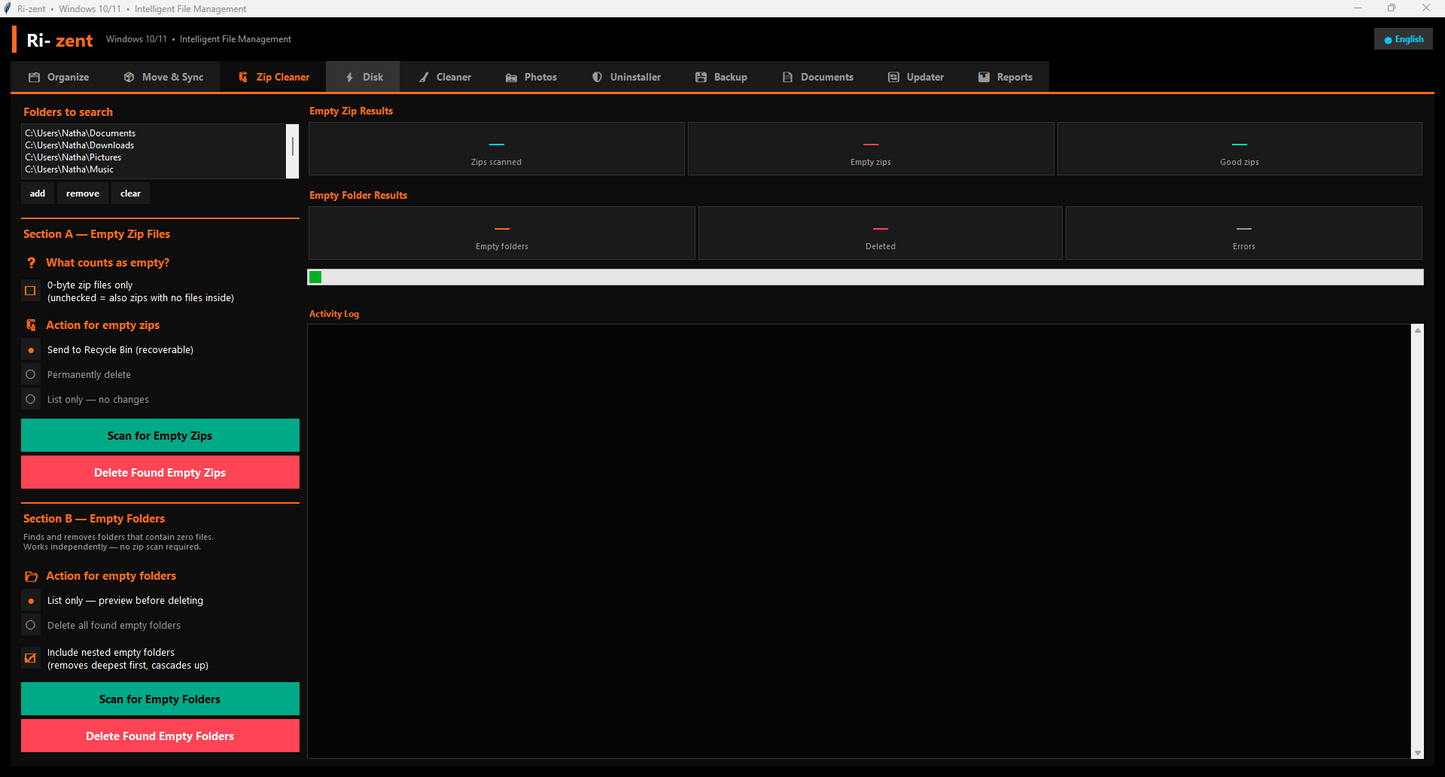Click the question mark help icon

31,263
